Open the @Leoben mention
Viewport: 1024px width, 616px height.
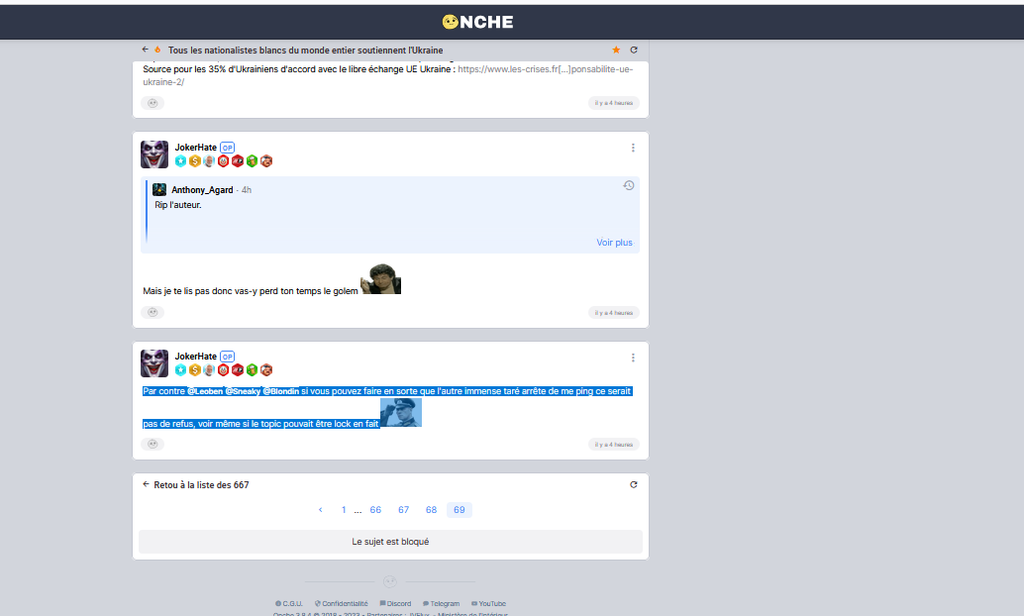[205, 391]
